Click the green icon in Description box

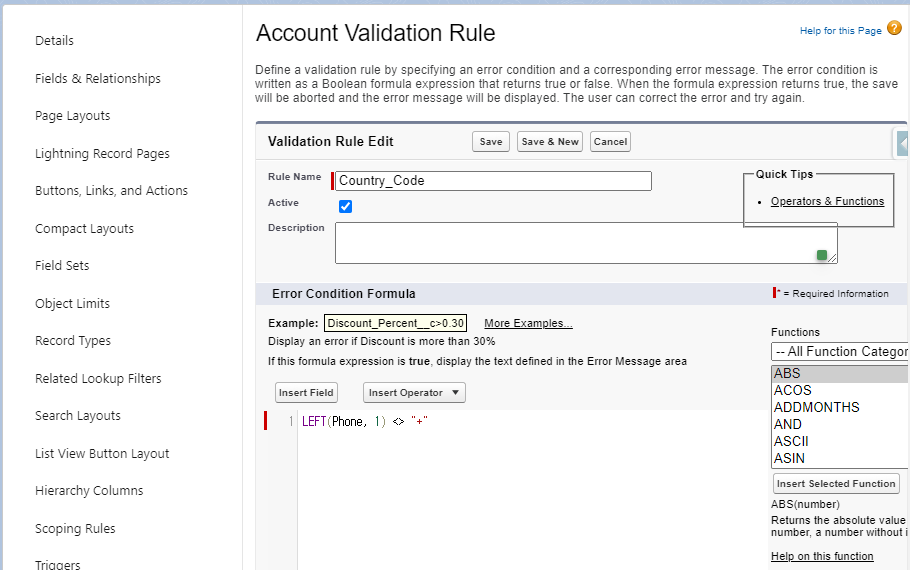(x=821, y=255)
